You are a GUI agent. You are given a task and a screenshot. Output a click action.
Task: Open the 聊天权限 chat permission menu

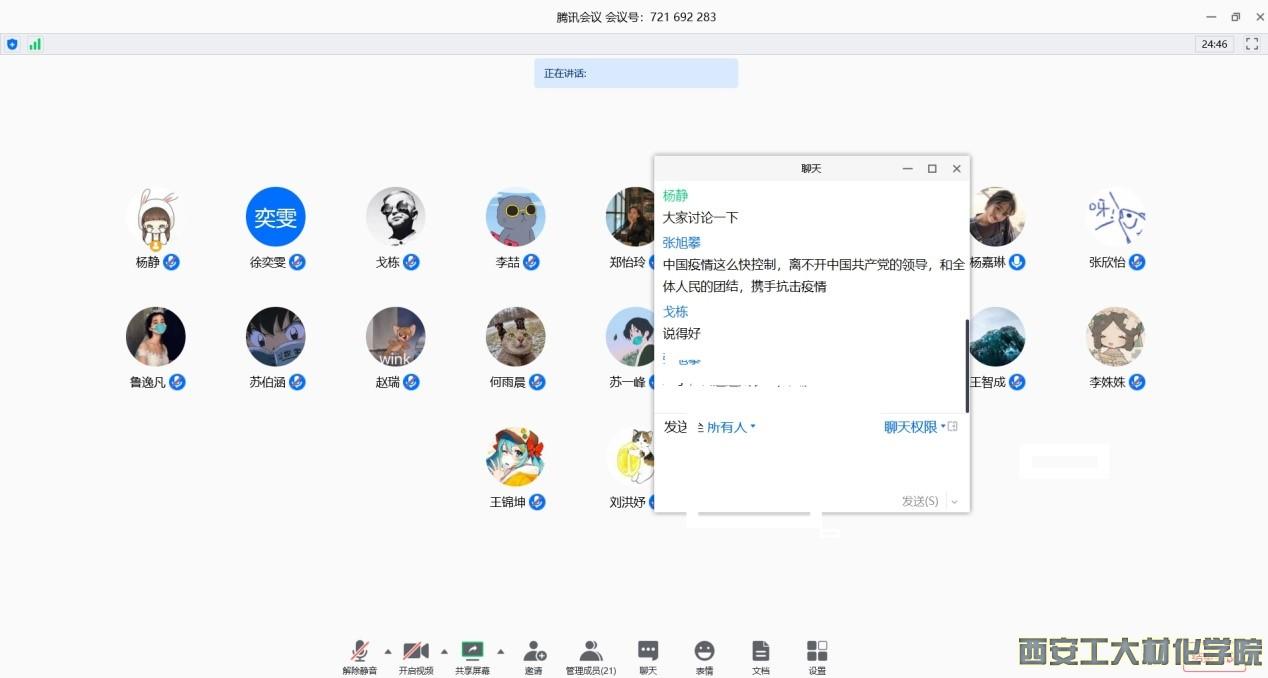914,427
